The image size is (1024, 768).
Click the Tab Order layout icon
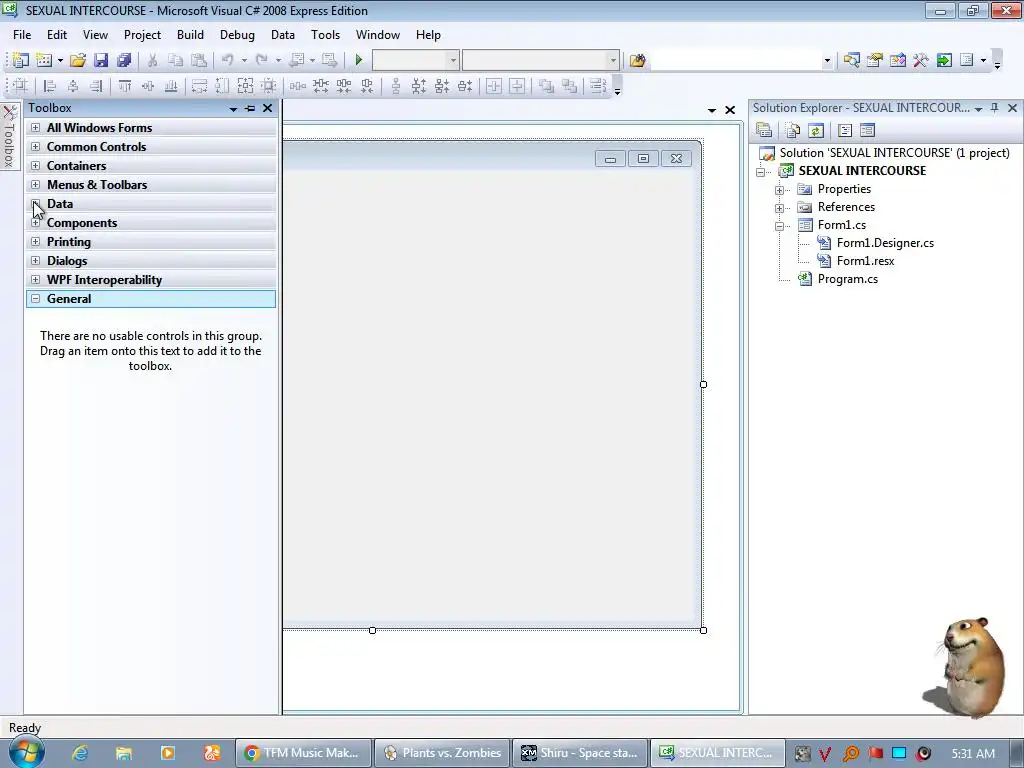(x=598, y=86)
